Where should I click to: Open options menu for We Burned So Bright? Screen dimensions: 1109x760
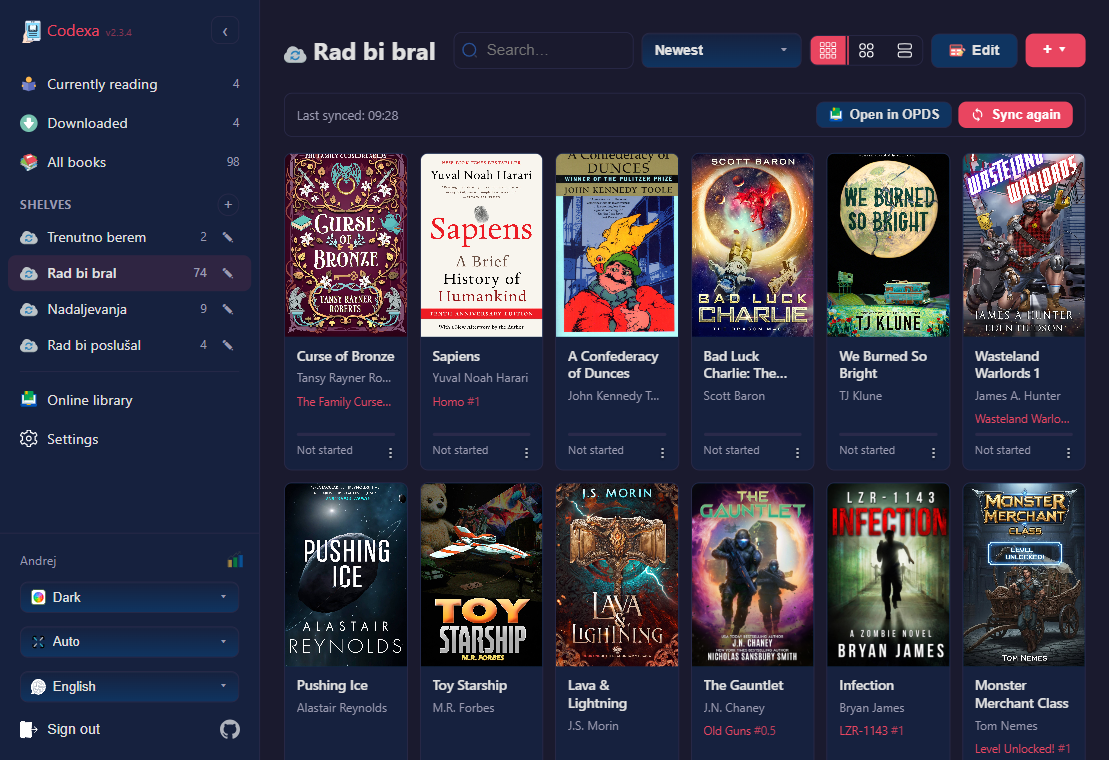point(933,452)
